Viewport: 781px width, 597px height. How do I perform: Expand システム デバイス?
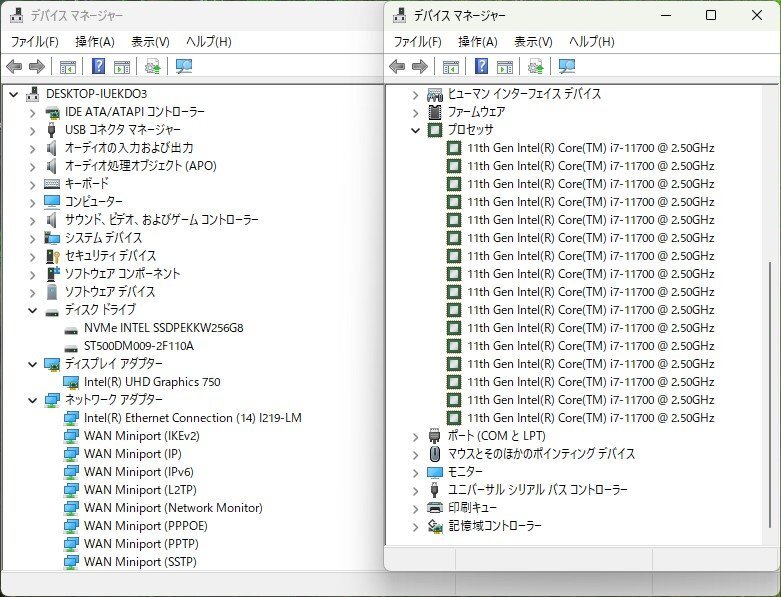[33, 239]
